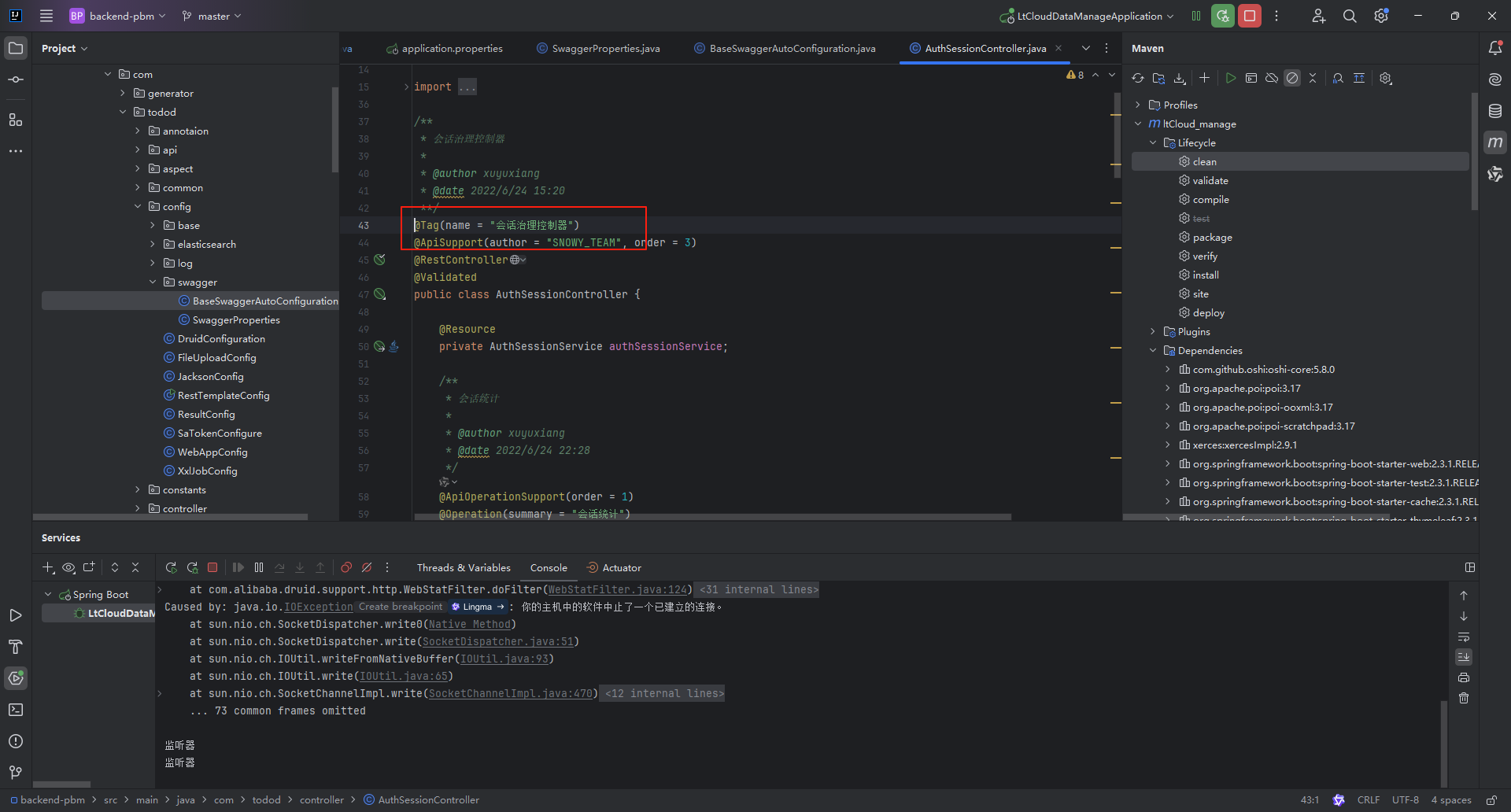Open Notifications bell on right strip
Viewport: 1511px width, 812px height.
click(x=1495, y=48)
